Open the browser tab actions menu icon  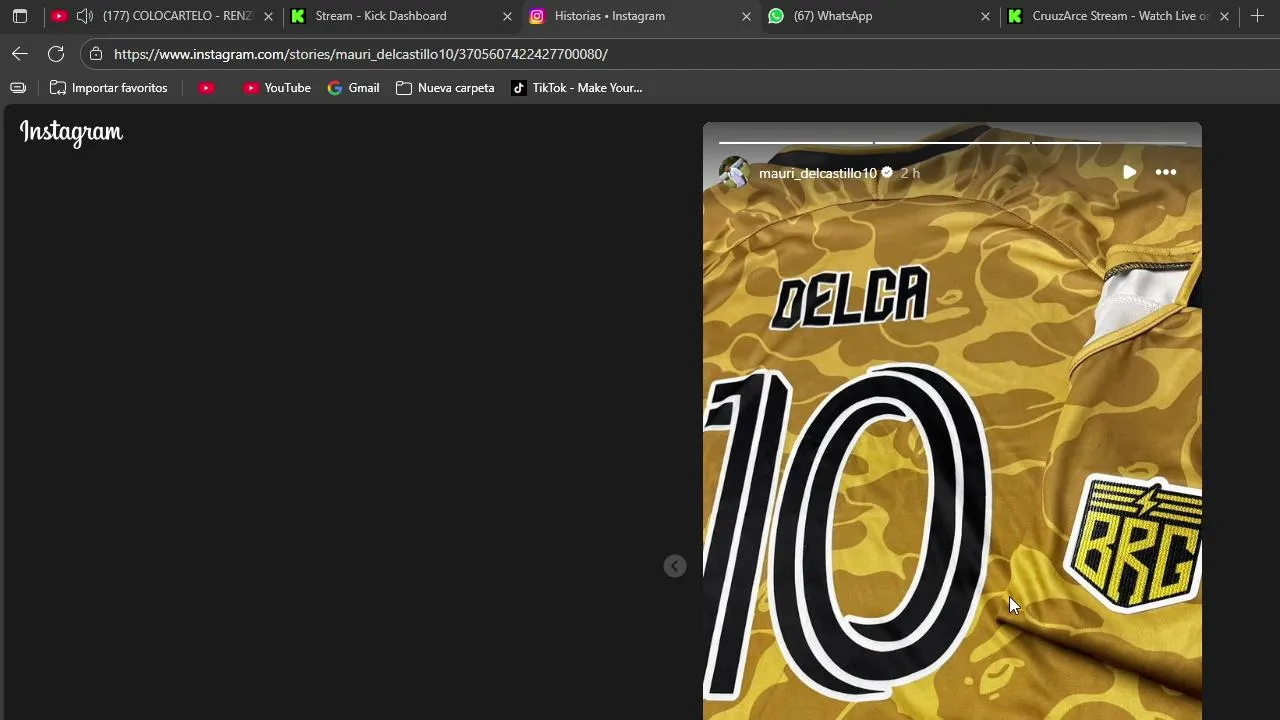(x=20, y=16)
